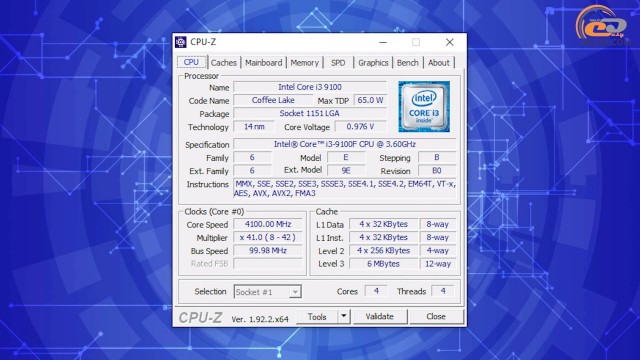Click the Intel Core i3 inside logo
Viewport: 640px width, 360px height.
tap(424, 107)
